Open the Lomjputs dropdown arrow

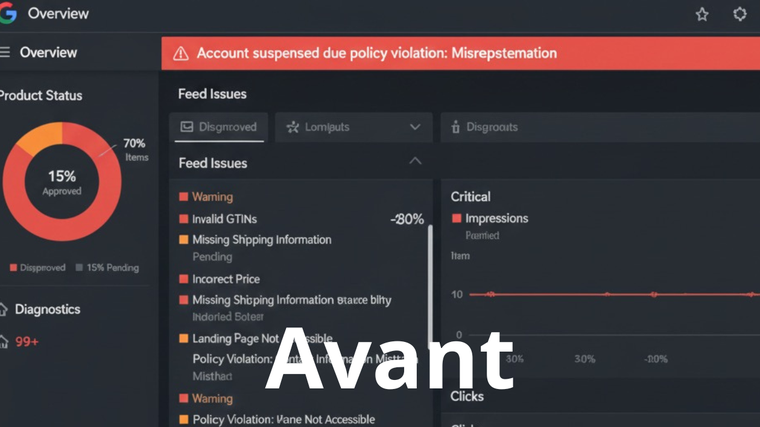coord(415,127)
